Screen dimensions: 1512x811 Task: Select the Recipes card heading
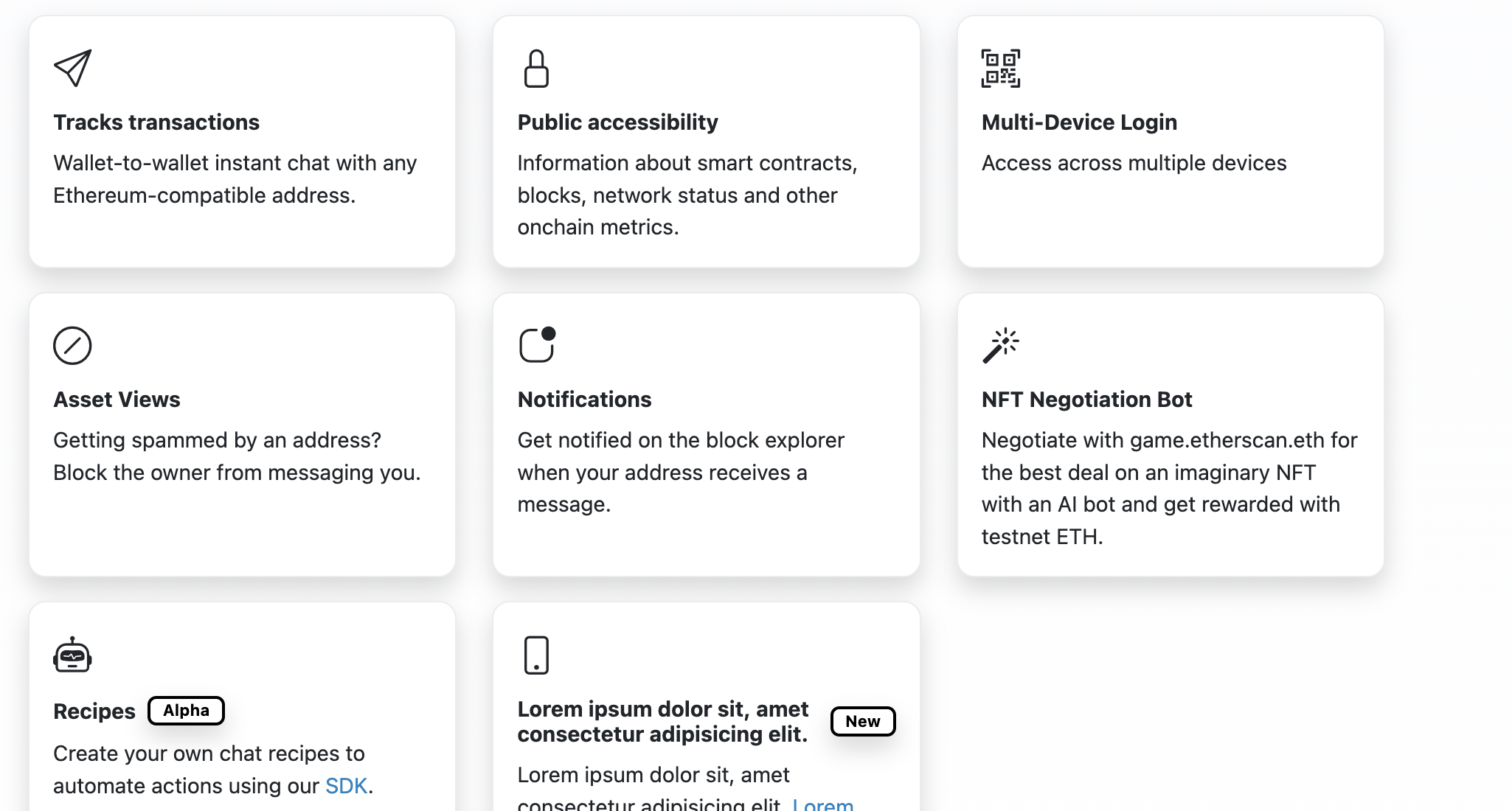coord(94,711)
